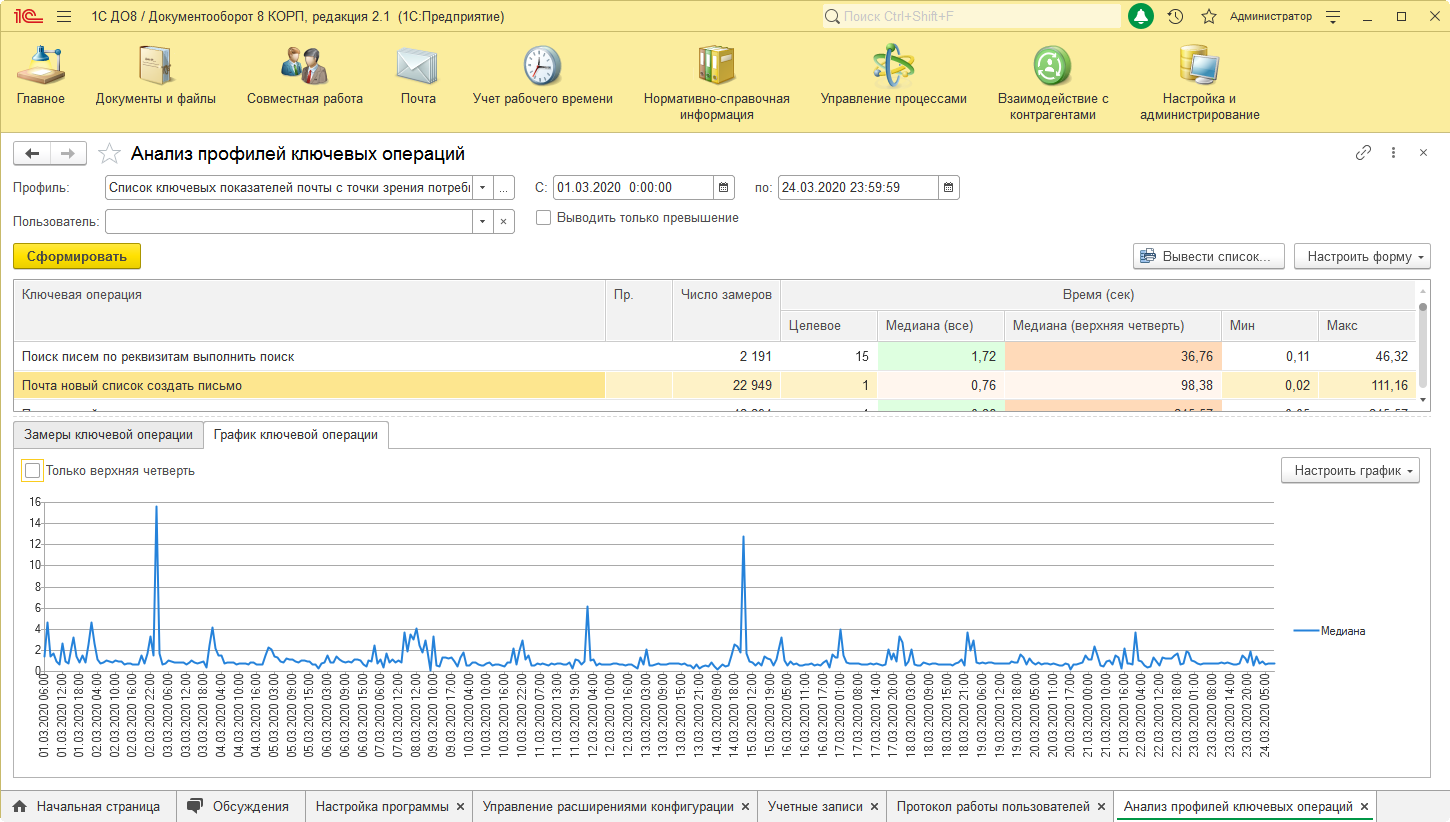This screenshot has width=1450, height=822.
Task: Focus the Поиск search field
Action: (971, 16)
